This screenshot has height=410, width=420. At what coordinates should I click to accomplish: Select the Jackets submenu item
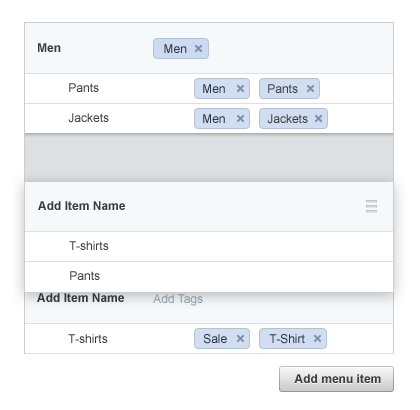click(x=89, y=118)
